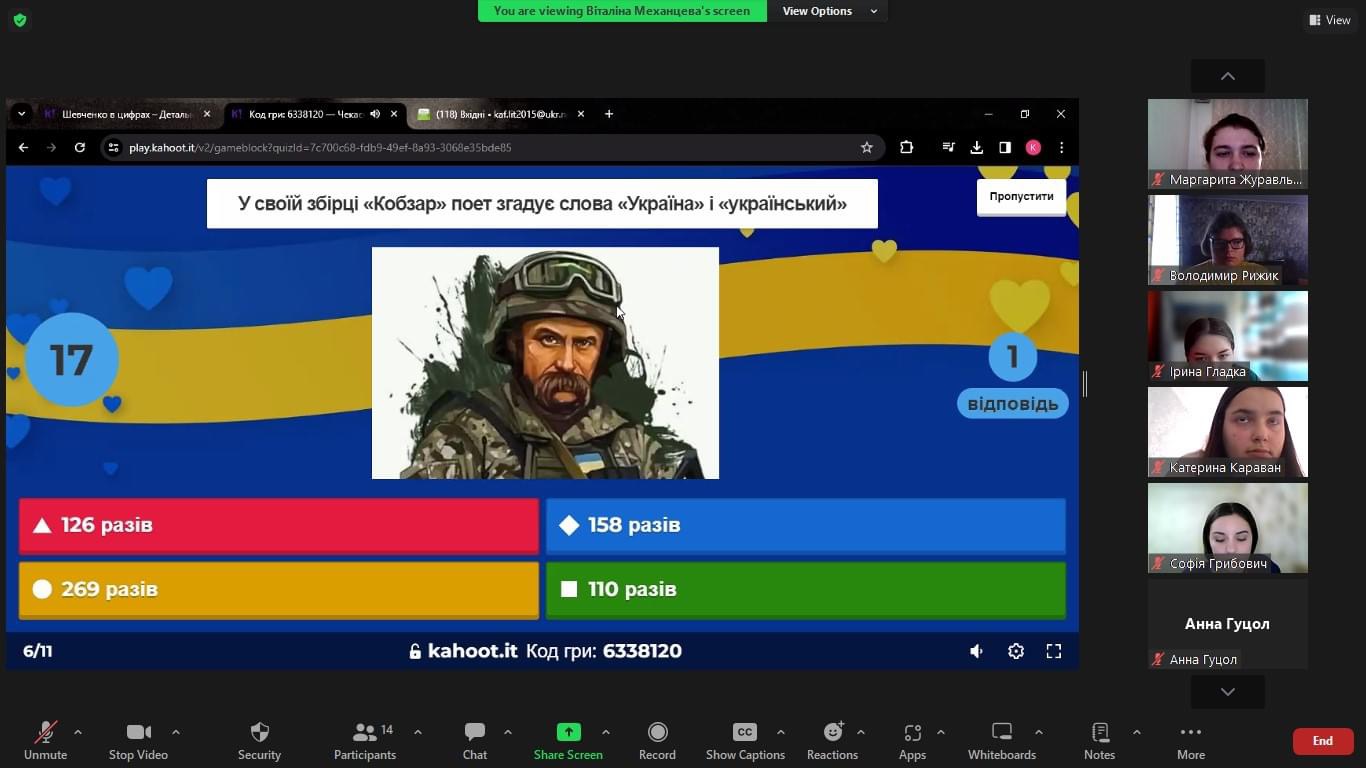Open Chrome downloads
This screenshot has width=1366, height=768.
[977, 147]
